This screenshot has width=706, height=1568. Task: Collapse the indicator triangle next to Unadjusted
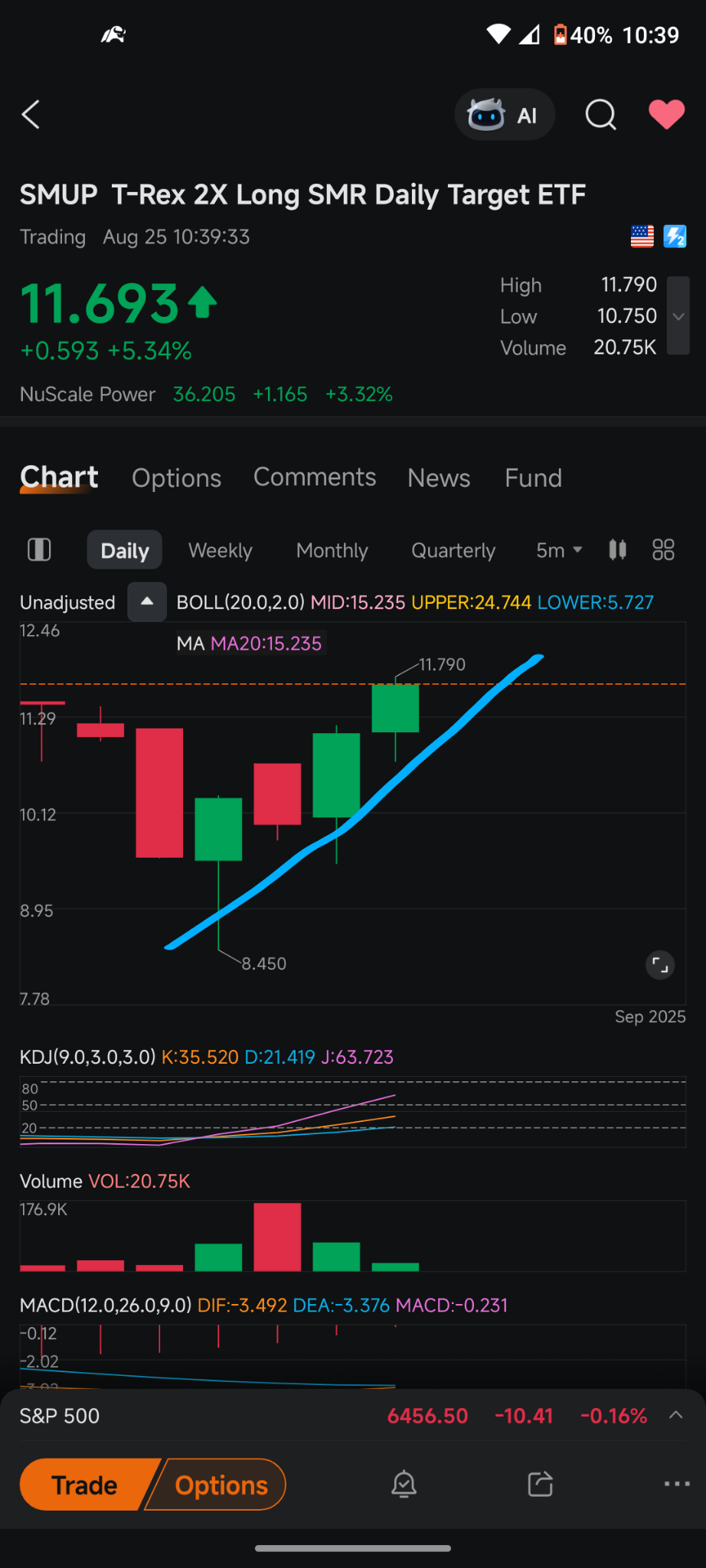[x=147, y=601]
